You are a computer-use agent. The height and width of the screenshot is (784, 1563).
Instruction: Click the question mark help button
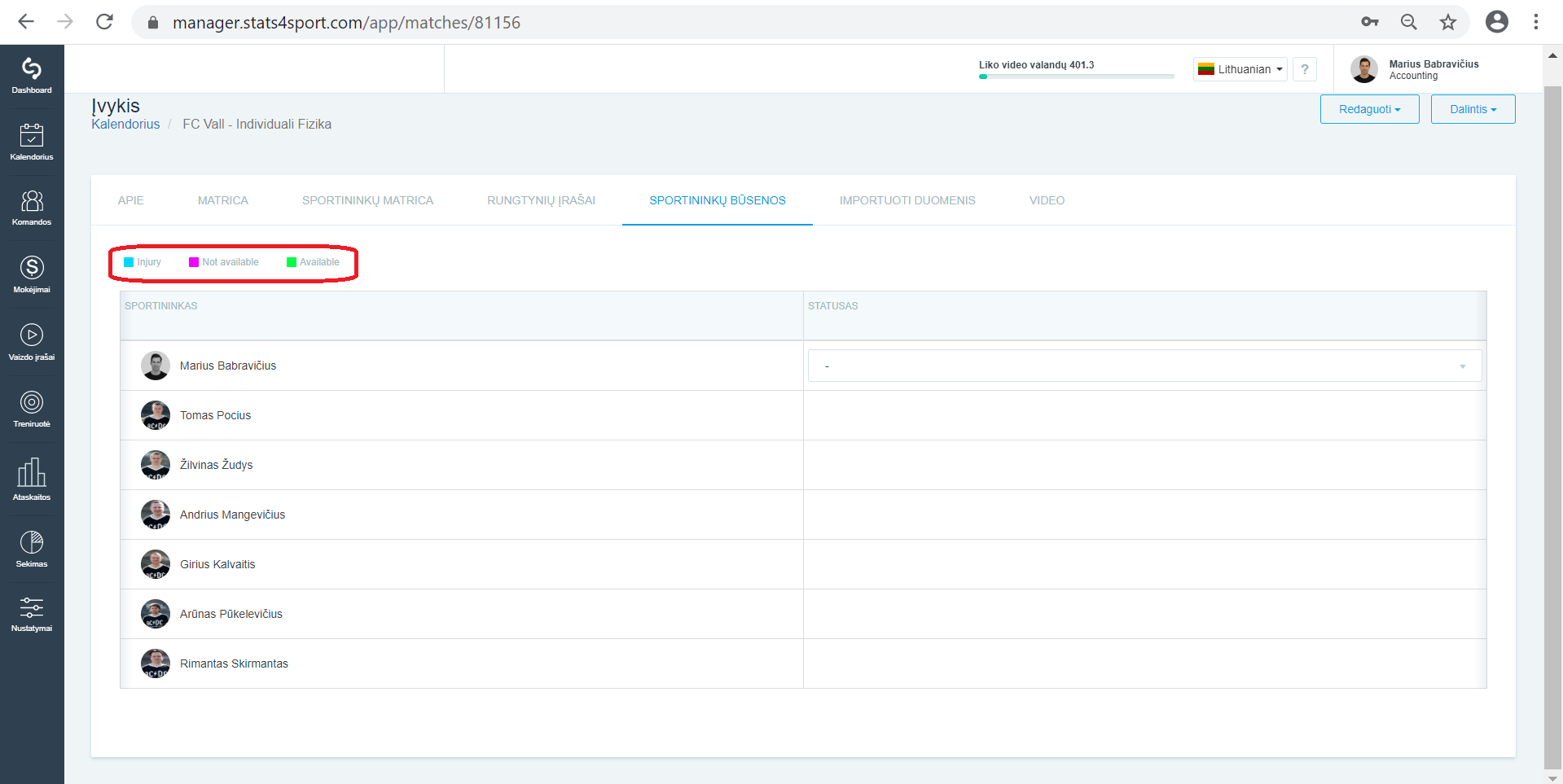[1305, 69]
